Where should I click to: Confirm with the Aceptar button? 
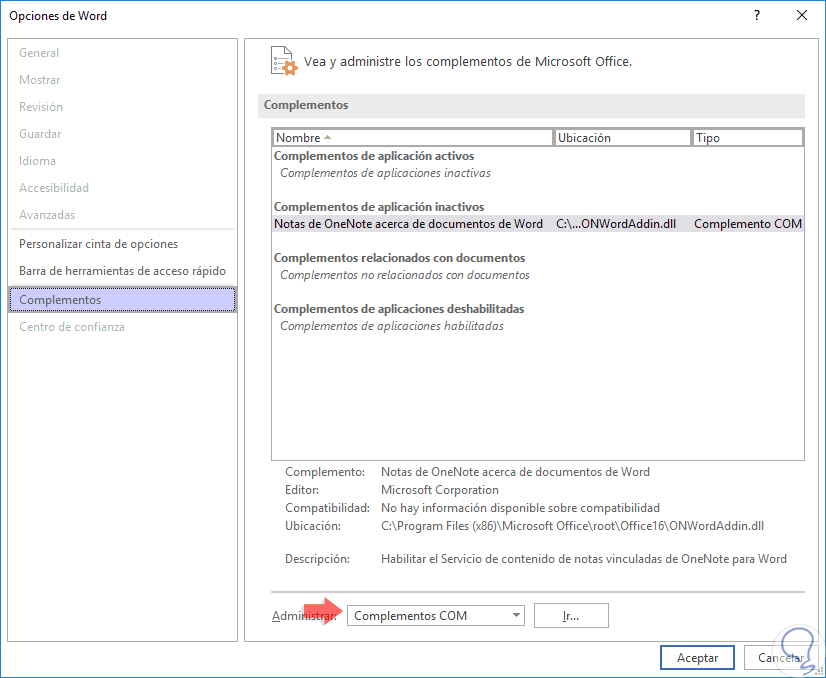(697, 657)
